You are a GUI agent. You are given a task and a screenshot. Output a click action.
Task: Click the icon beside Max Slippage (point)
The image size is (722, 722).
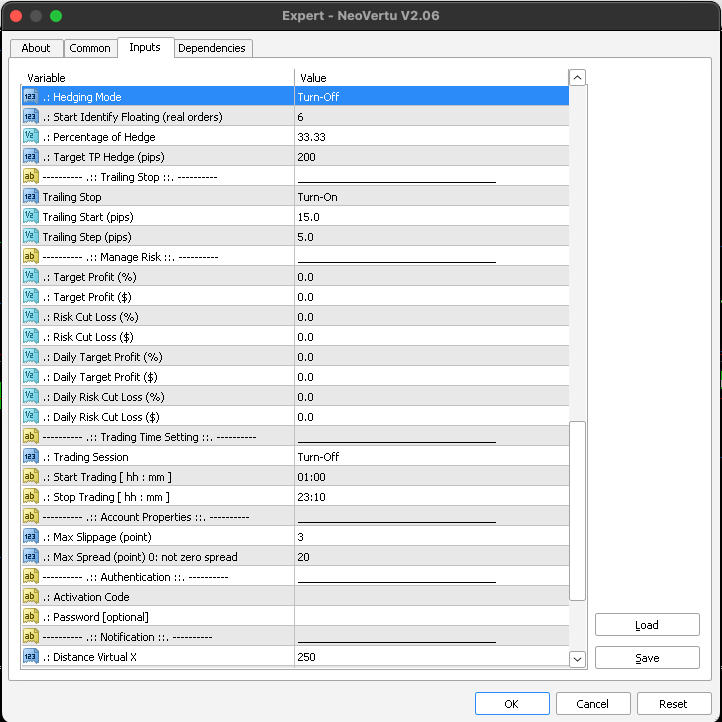pyautogui.click(x=30, y=537)
